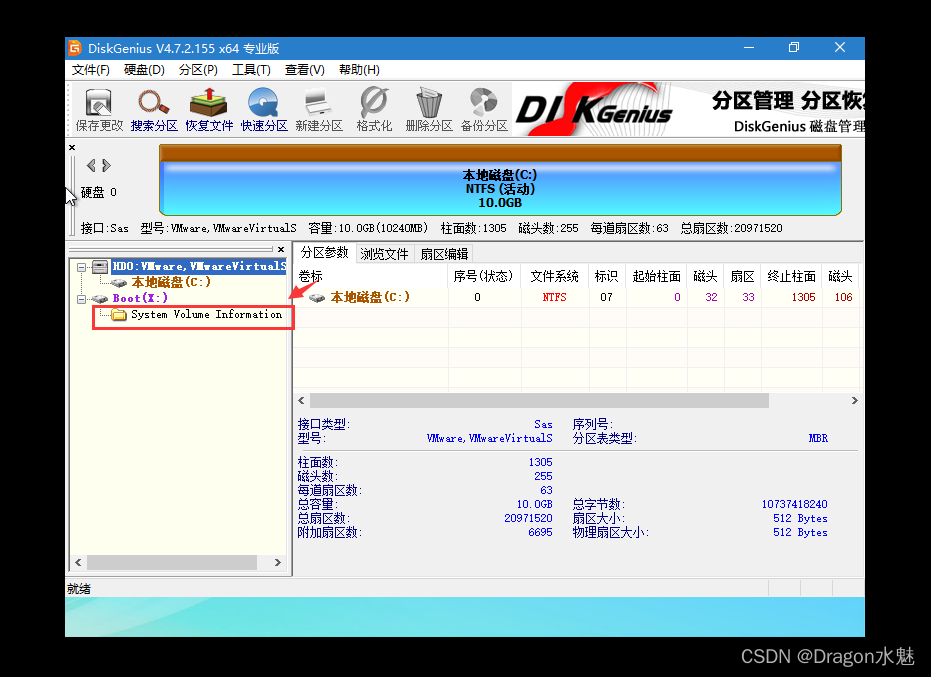Click the 6695 additional sectors value
The height and width of the screenshot is (677, 931).
(x=540, y=533)
